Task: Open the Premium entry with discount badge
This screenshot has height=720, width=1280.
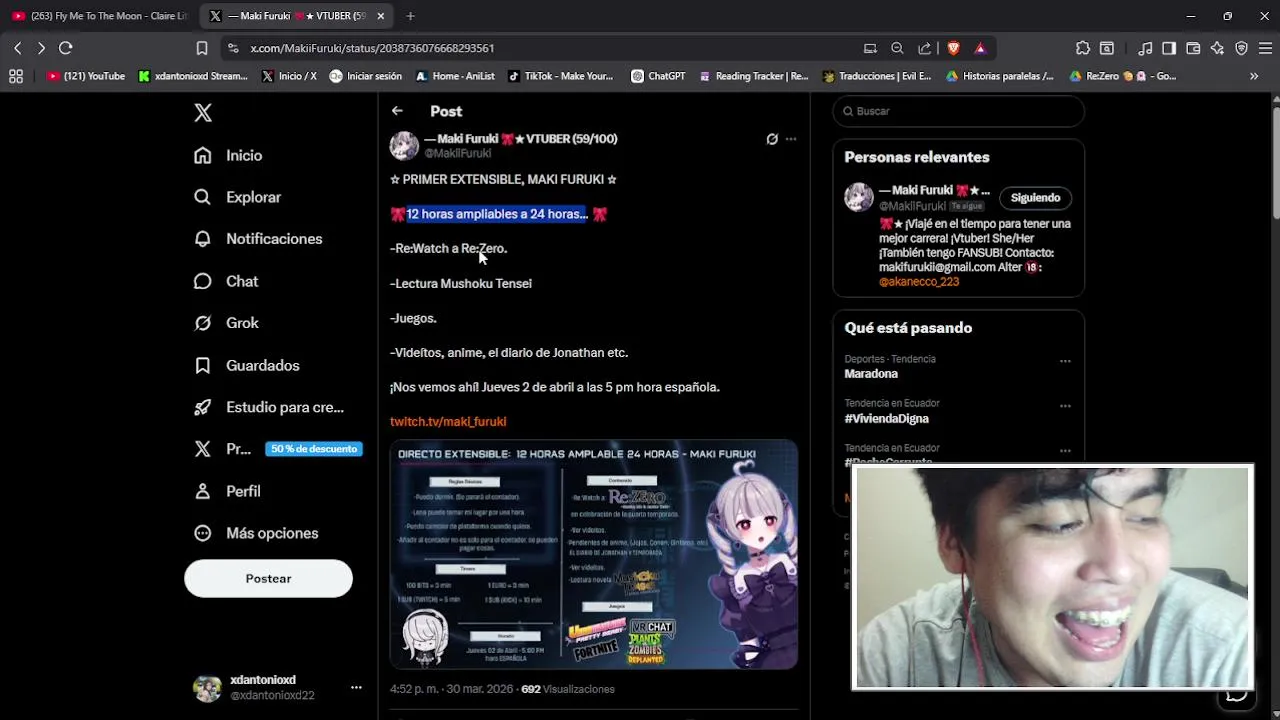Action: coord(277,449)
